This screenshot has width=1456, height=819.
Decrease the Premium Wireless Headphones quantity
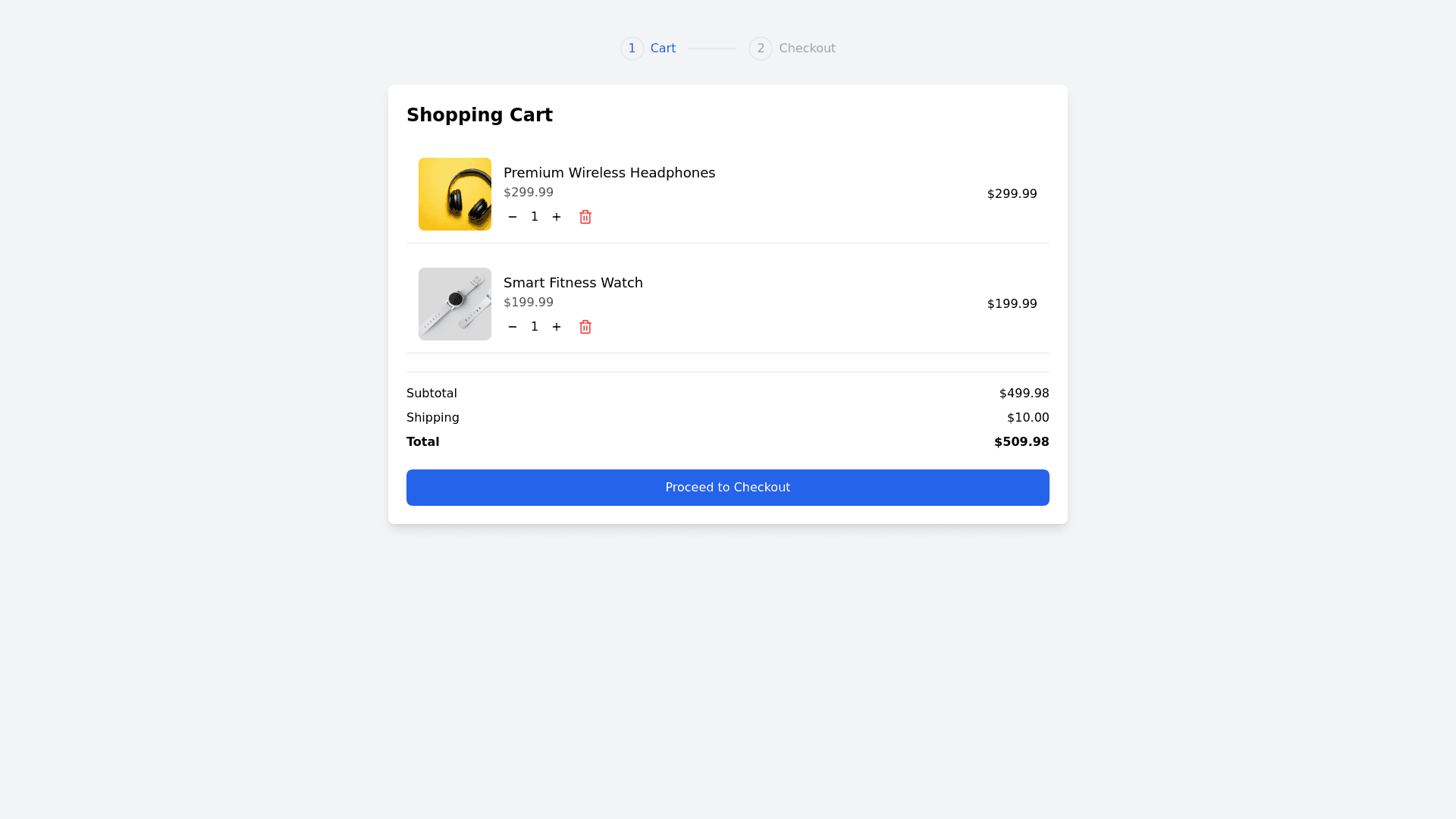click(x=513, y=217)
